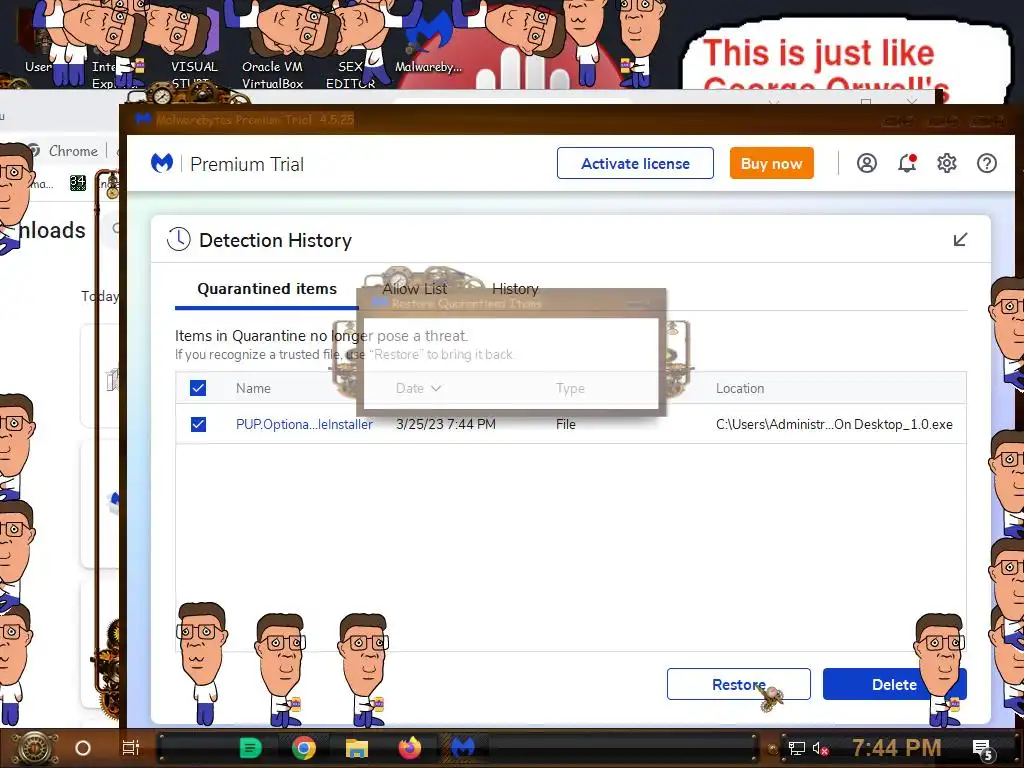The height and width of the screenshot is (768, 1024).
Task: Switch to Malwarebytes on taskbar
Action: tap(463, 747)
